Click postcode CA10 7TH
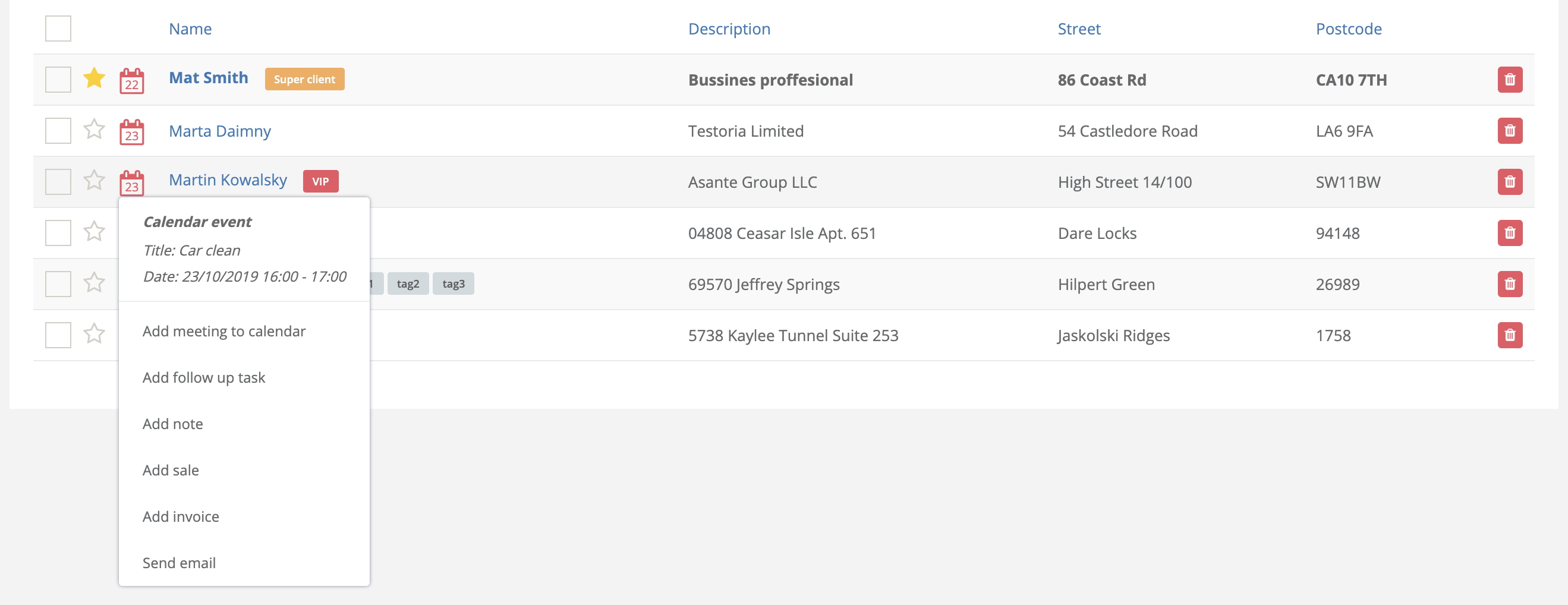 click(x=1351, y=80)
